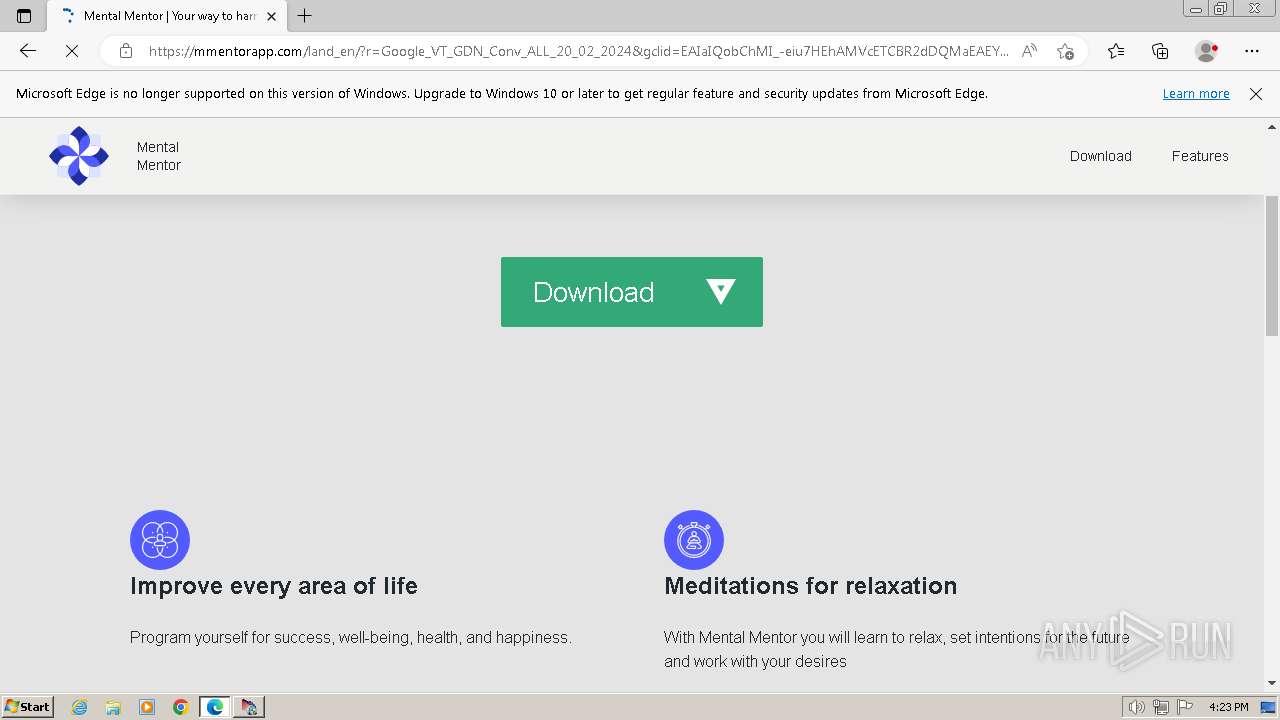Click the Mental Mentor pinwheel logo
The image size is (1280, 720).
click(79, 156)
